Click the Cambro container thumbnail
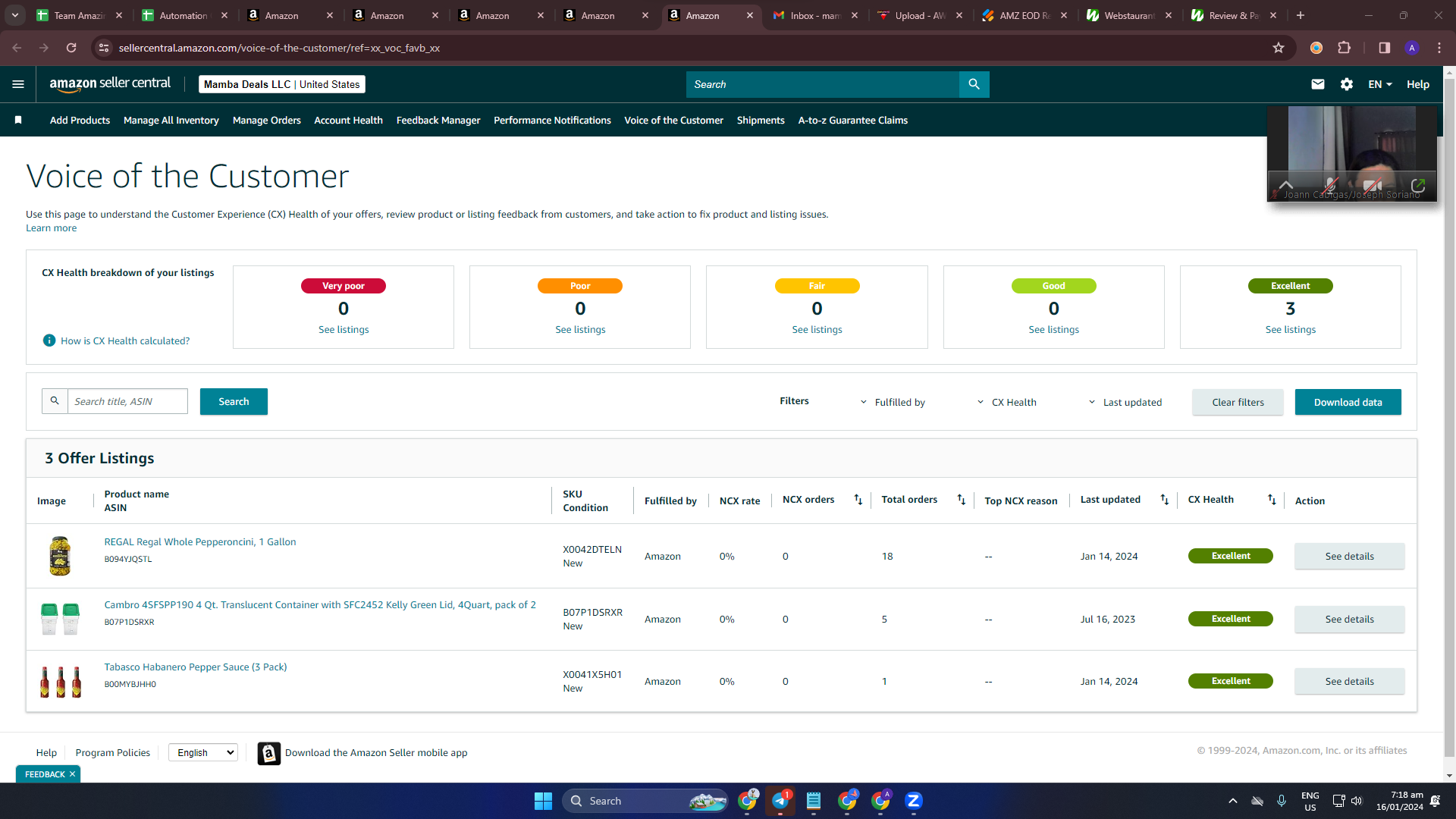1456x819 pixels. (x=60, y=619)
